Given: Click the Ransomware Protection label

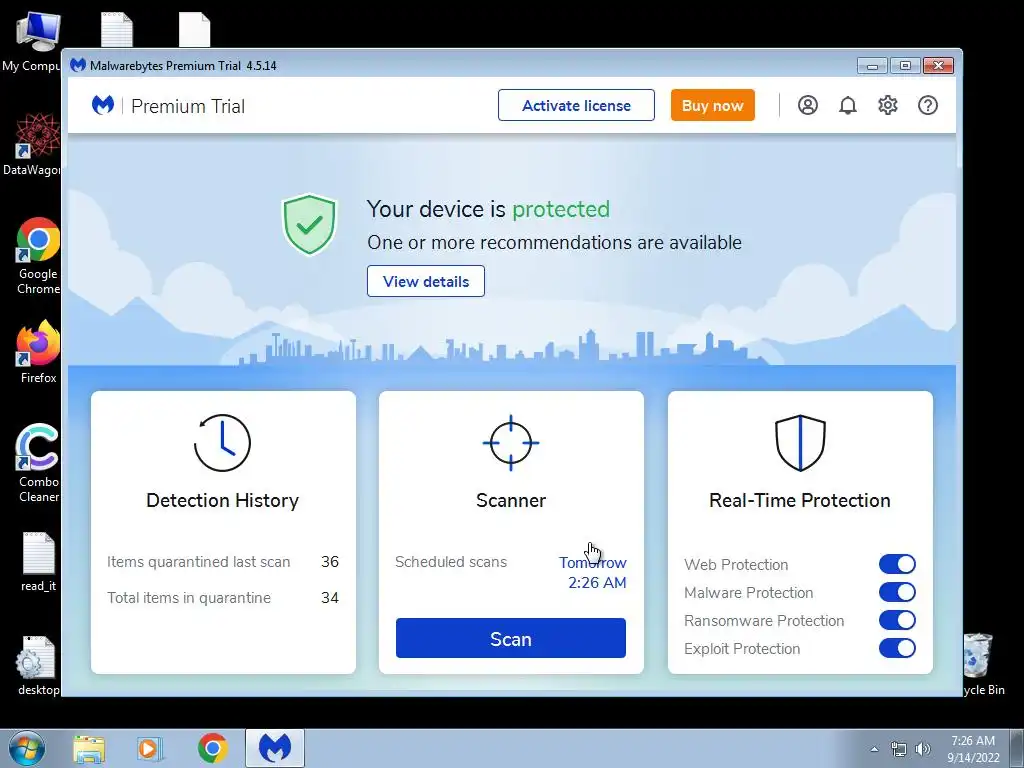Looking at the screenshot, I should click(x=764, y=620).
